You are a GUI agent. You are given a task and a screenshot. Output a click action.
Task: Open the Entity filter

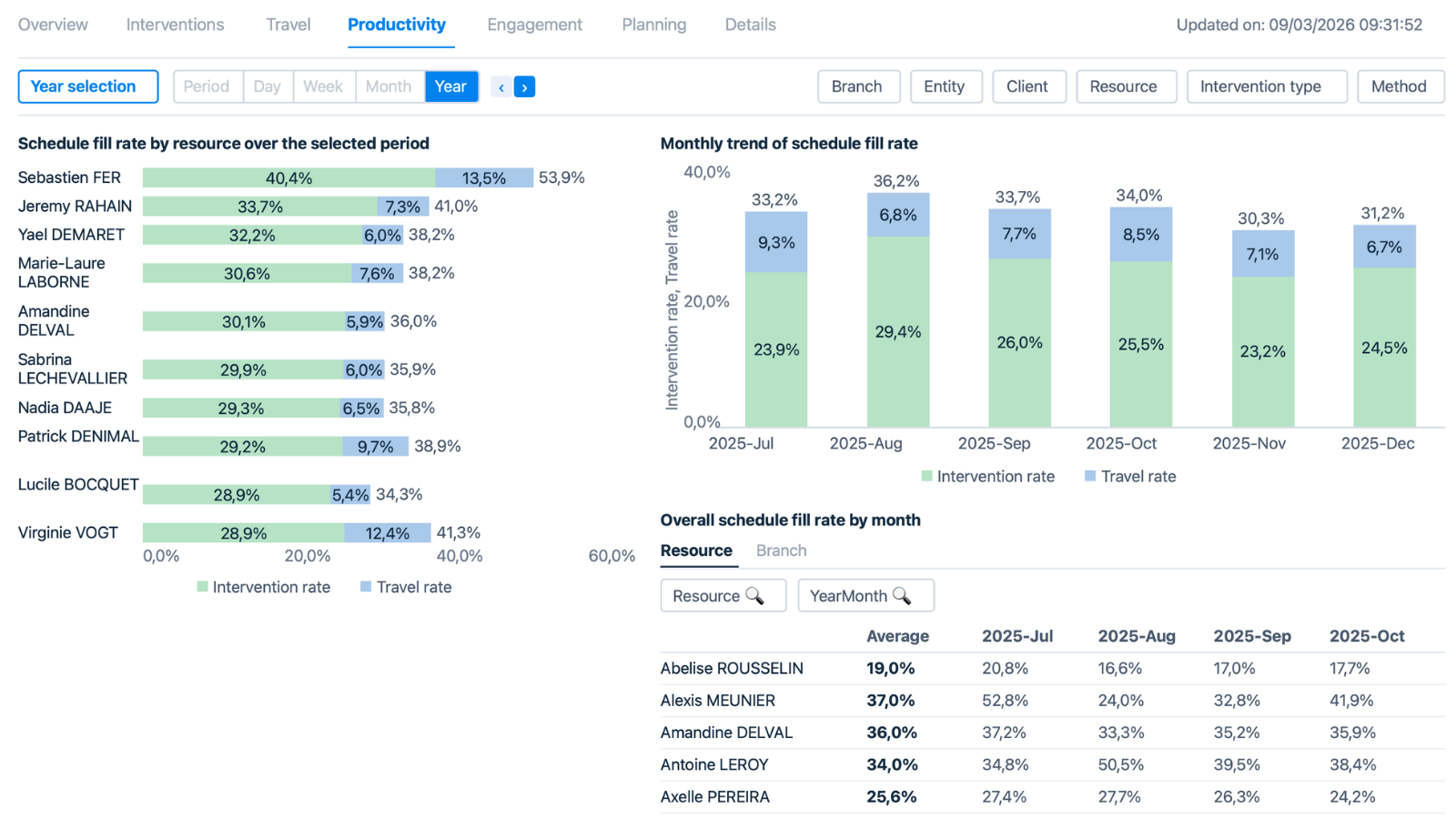tap(945, 86)
